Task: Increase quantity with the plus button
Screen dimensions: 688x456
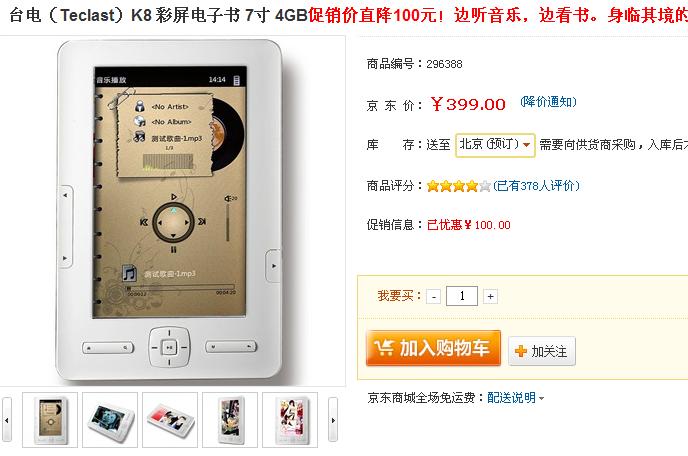Action: pyautogui.click(x=490, y=297)
